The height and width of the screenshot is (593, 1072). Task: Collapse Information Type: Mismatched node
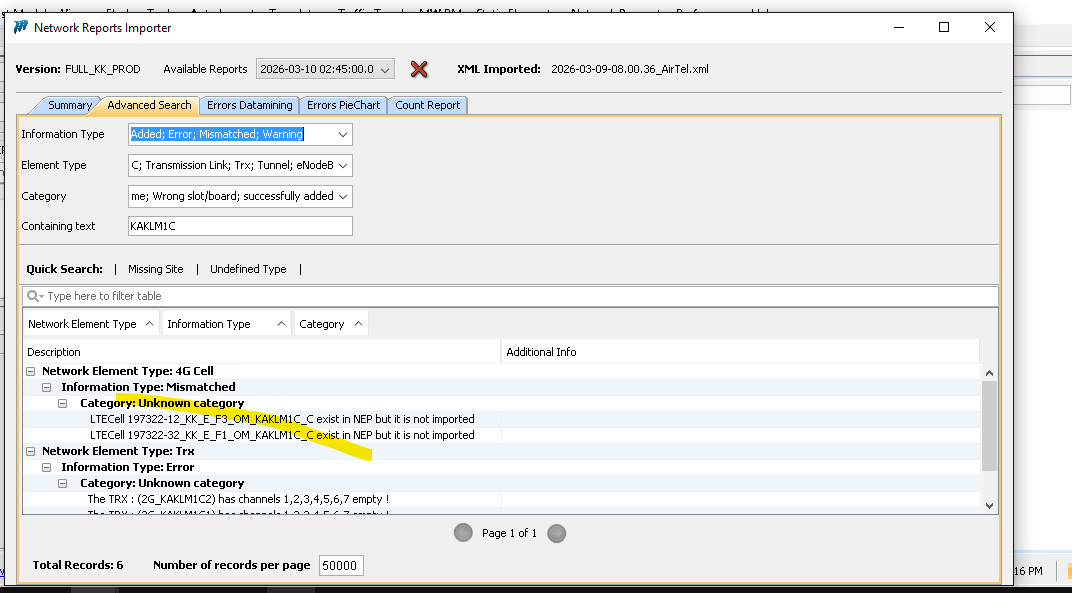click(47, 387)
